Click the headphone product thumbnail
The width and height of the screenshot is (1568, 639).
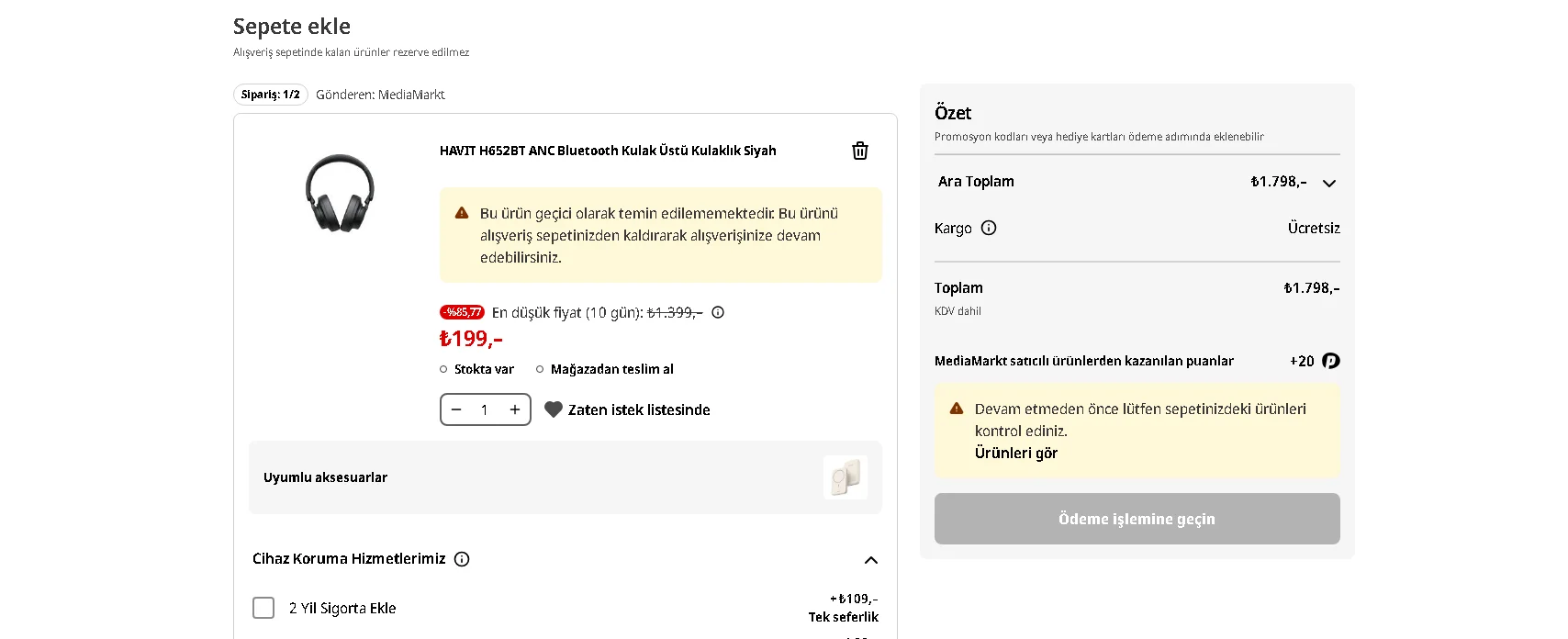[x=340, y=193]
